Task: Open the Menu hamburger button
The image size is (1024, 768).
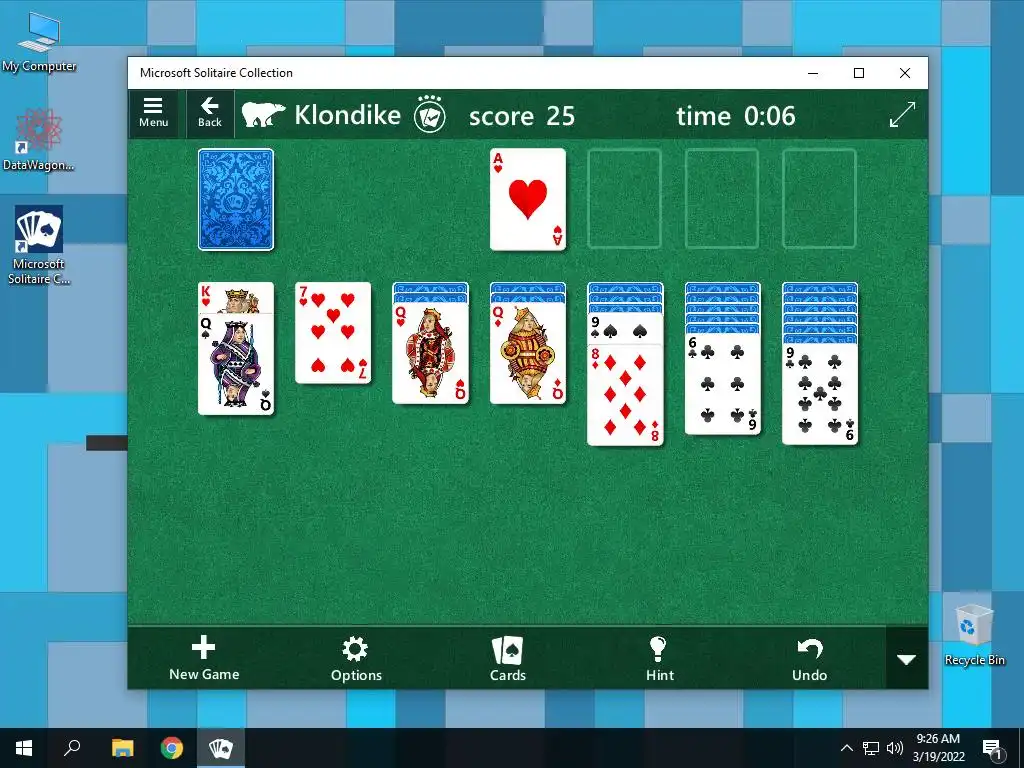Action: (x=153, y=114)
